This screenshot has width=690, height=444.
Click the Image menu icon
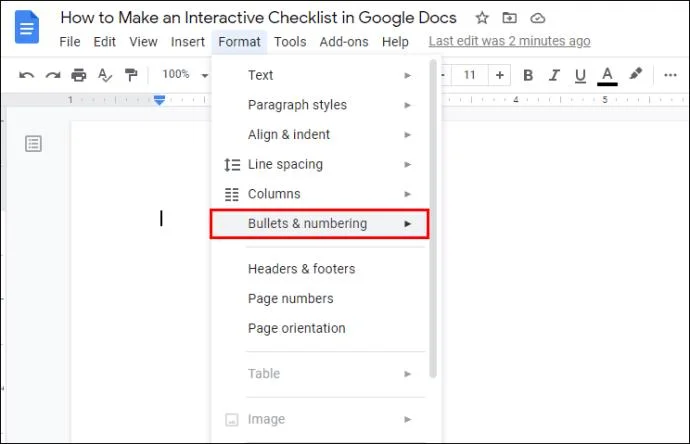(232, 419)
